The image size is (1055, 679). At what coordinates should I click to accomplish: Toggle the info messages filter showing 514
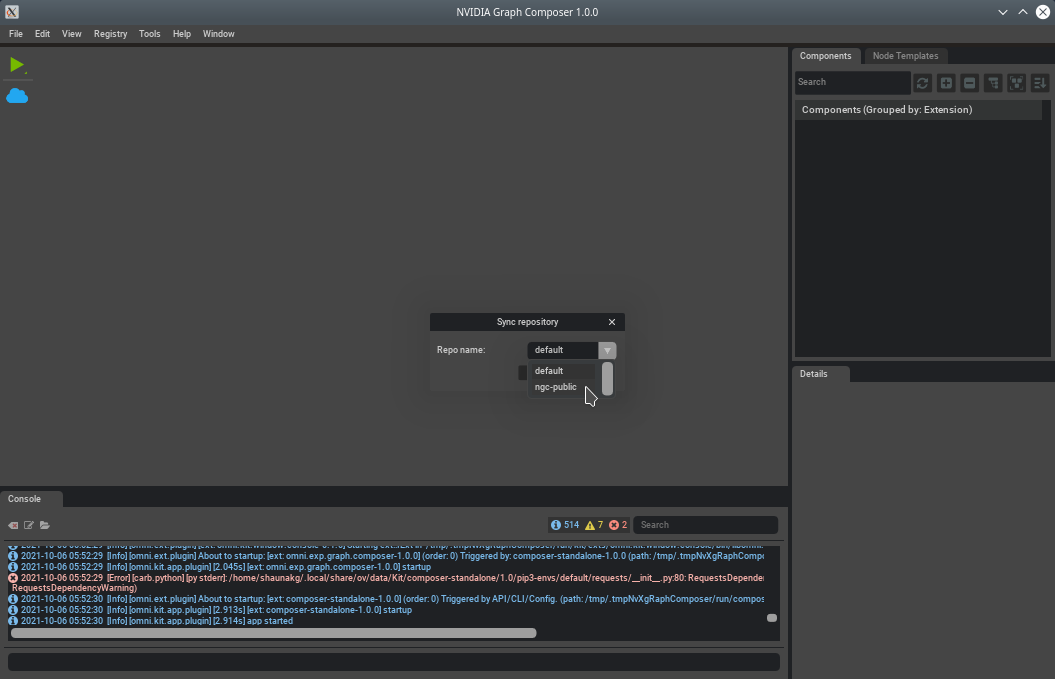click(565, 525)
